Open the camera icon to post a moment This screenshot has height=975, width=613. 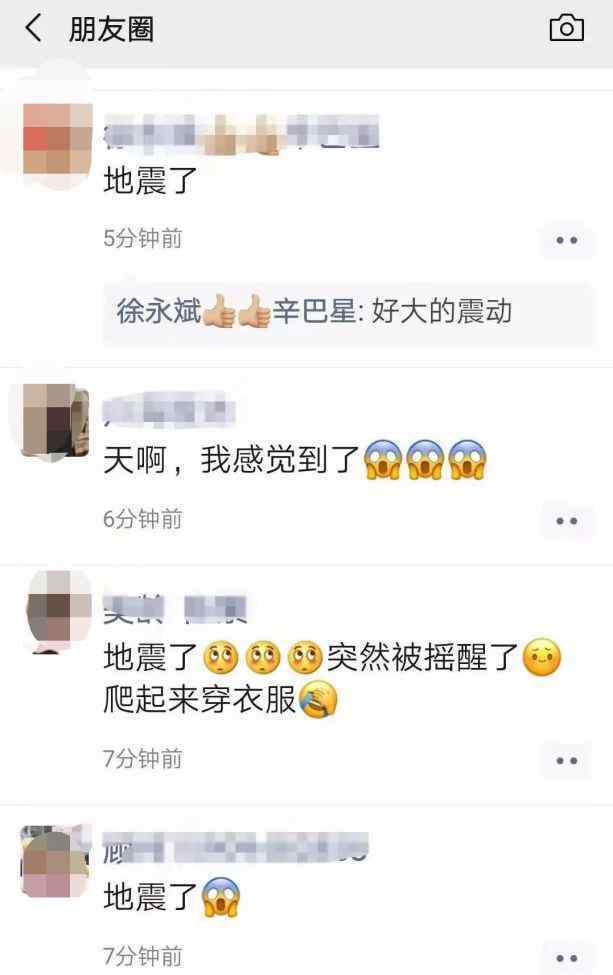point(566,28)
